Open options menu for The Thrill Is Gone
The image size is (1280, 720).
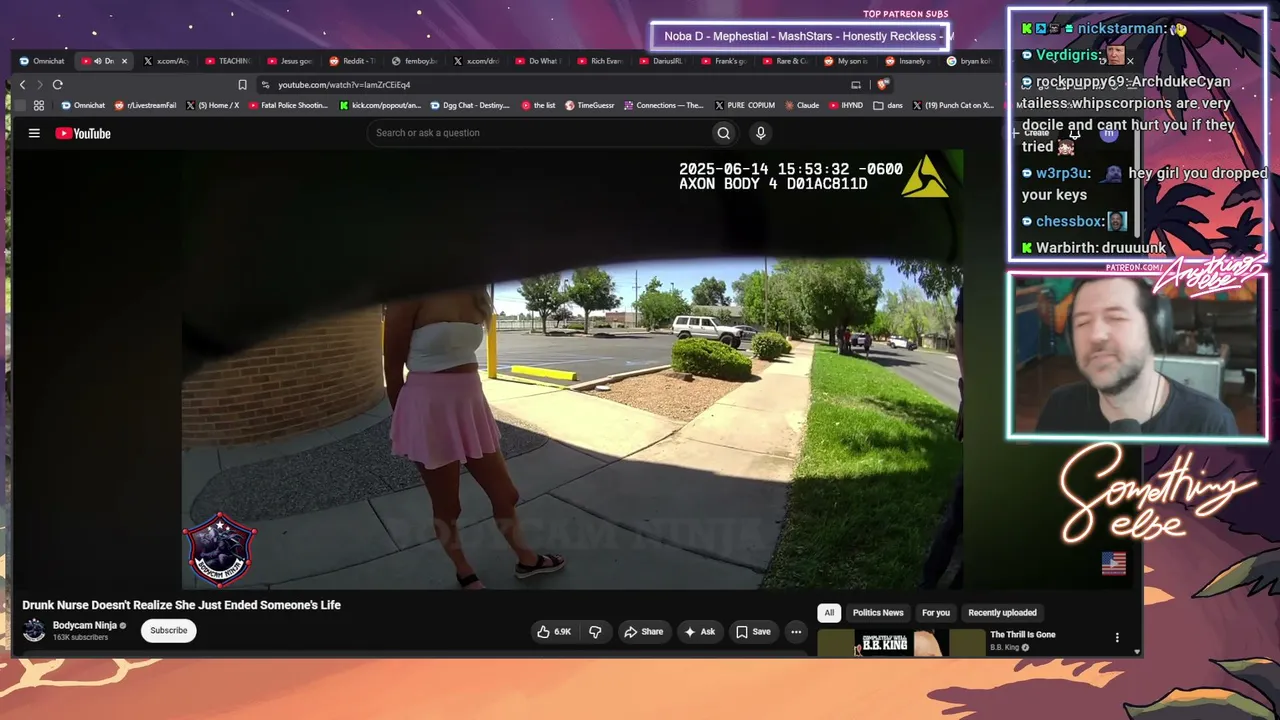(x=1117, y=638)
